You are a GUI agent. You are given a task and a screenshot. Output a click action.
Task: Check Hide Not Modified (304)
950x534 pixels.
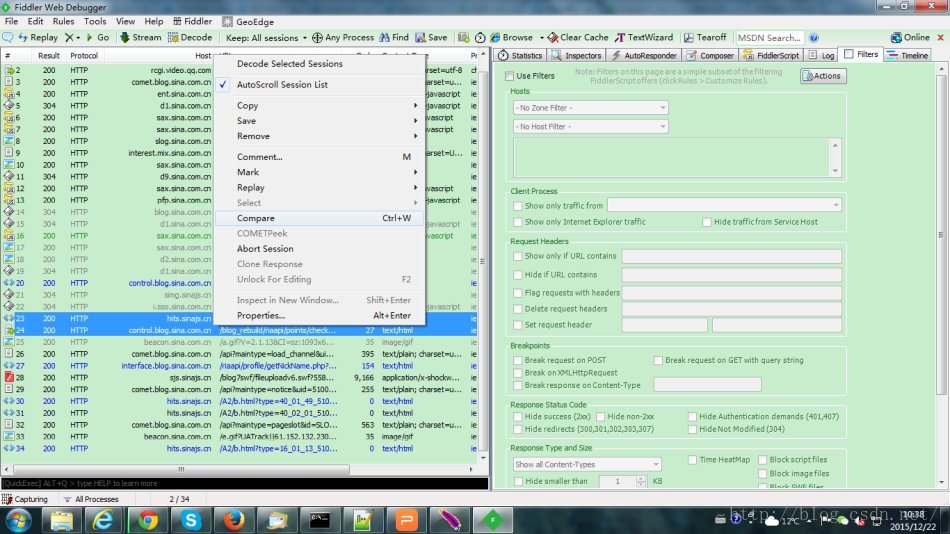692,429
